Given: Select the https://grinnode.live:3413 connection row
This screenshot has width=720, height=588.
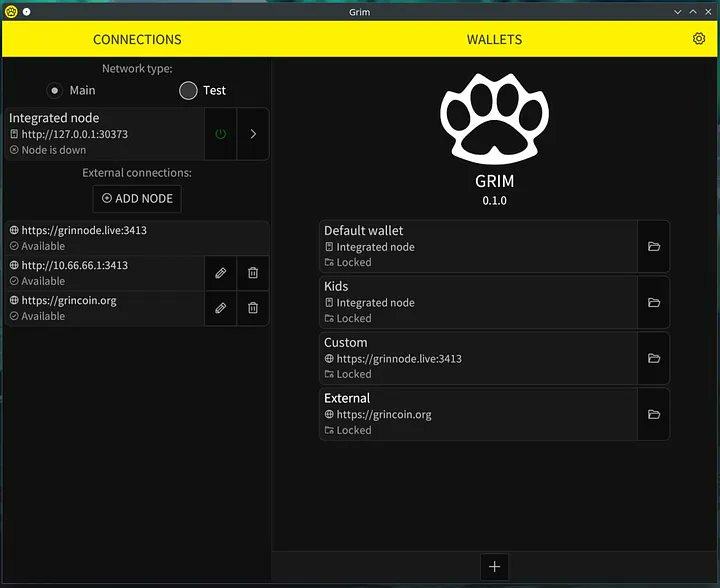Looking at the screenshot, I should pos(137,238).
